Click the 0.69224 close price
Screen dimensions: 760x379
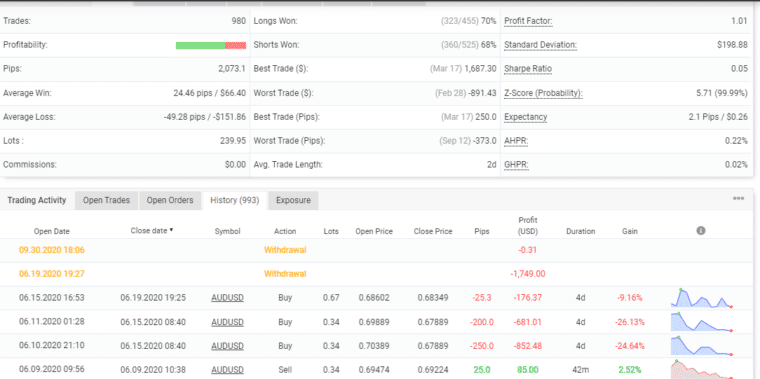point(433,370)
